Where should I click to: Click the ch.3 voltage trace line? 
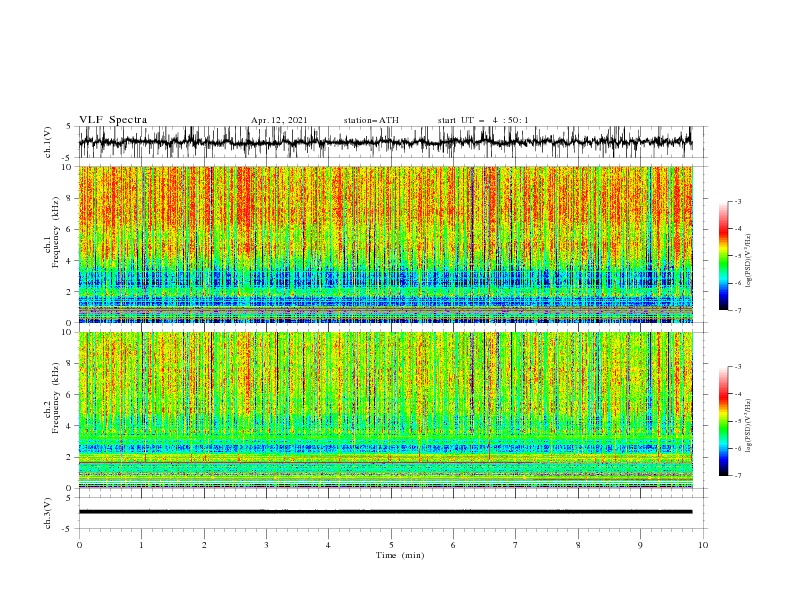coord(386,512)
